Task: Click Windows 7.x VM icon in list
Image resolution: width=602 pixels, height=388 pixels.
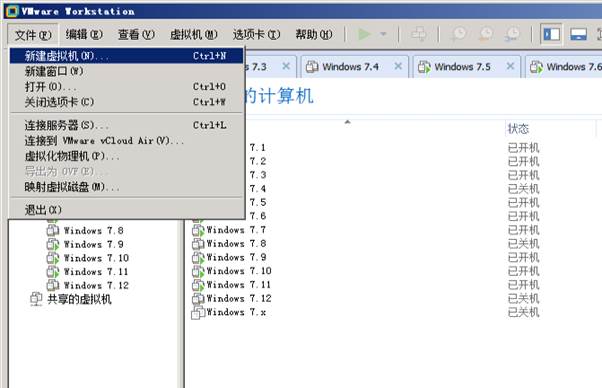Action: point(198,313)
